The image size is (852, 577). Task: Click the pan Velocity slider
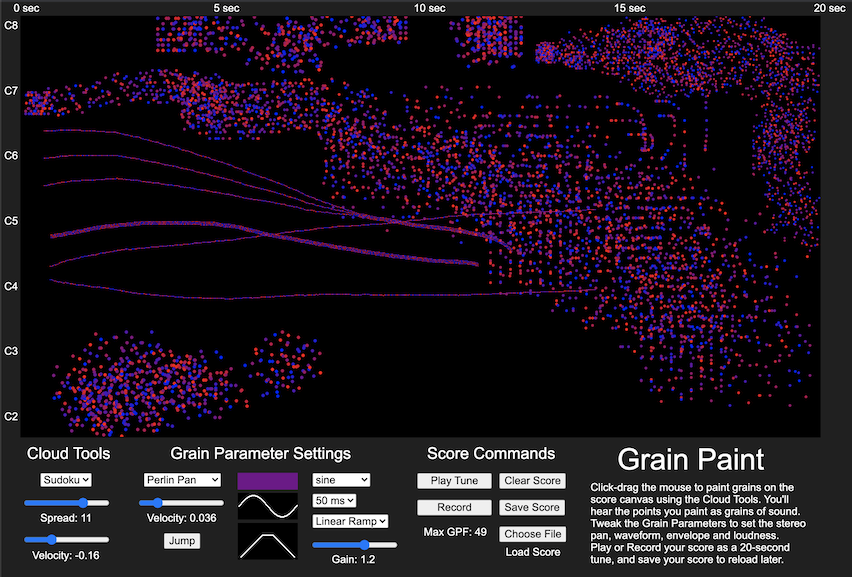tap(182, 503)
